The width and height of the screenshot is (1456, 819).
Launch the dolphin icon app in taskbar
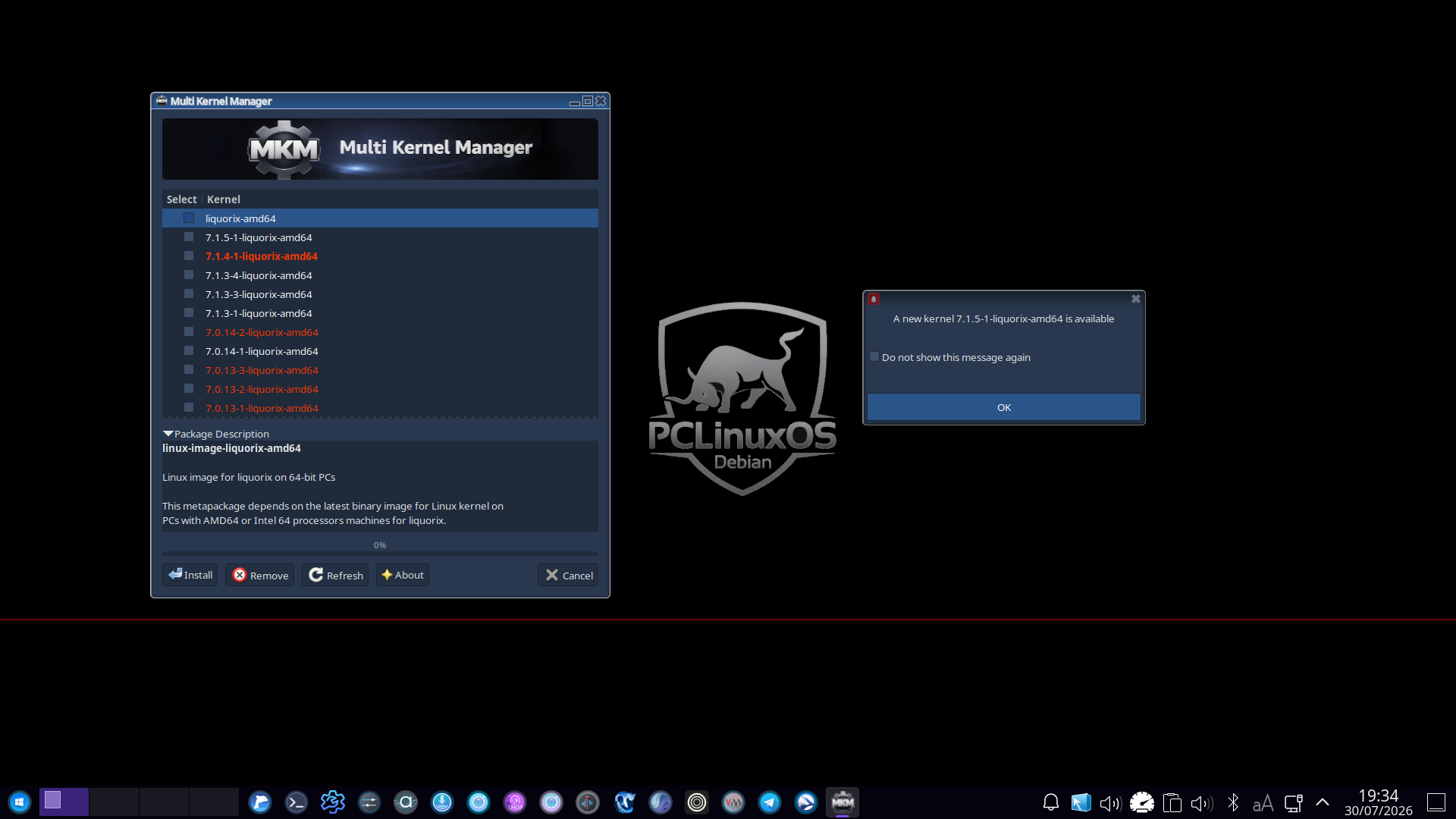[260, 802]
